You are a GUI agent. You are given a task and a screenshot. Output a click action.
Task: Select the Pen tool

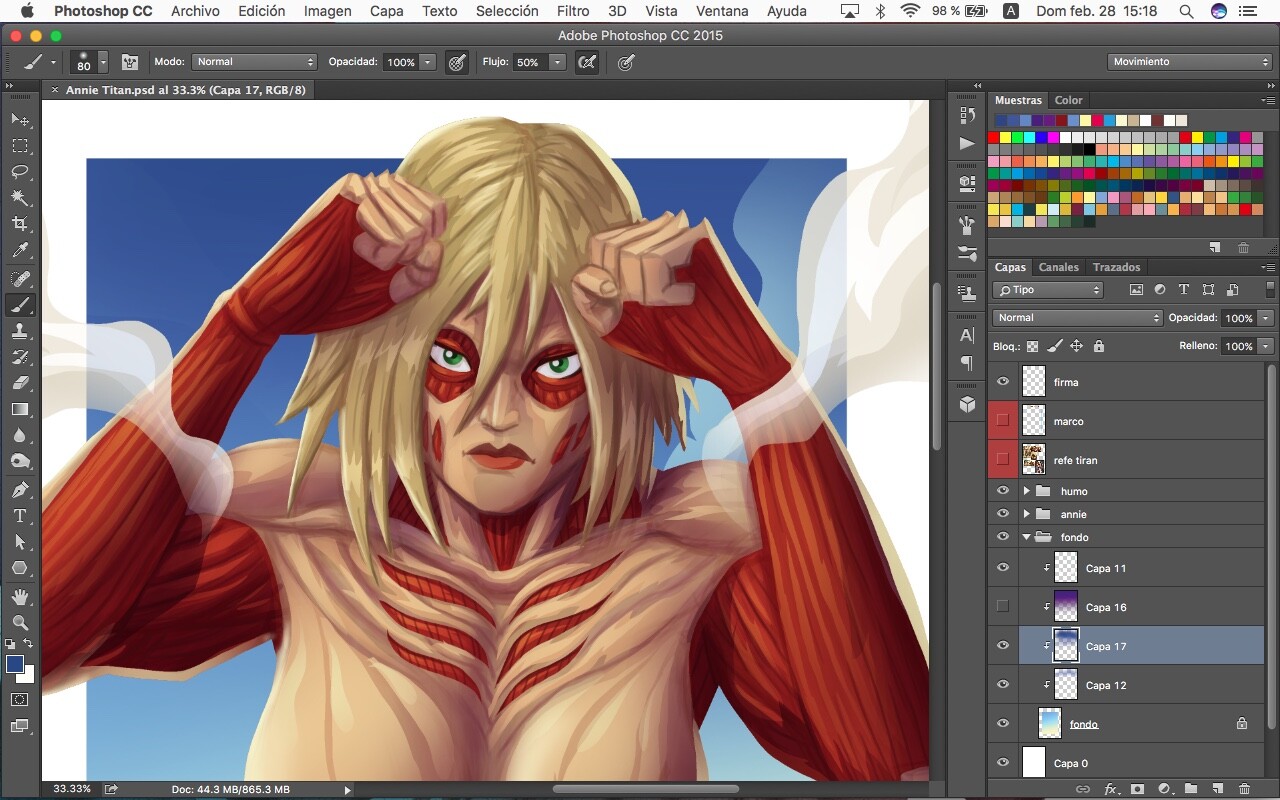pos(20,490)
